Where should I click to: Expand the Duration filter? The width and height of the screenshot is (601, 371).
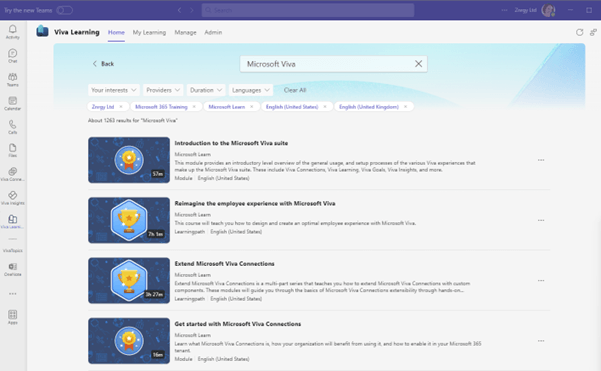206,90
